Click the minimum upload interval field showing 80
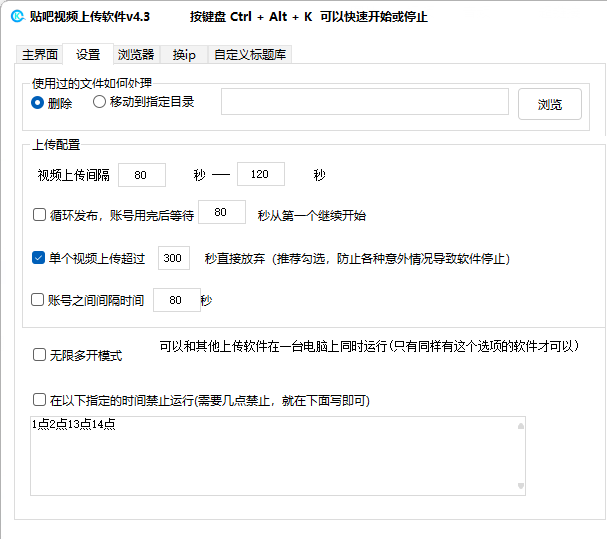This screenshot has width=607, height=539. click(x=142, y=175)
